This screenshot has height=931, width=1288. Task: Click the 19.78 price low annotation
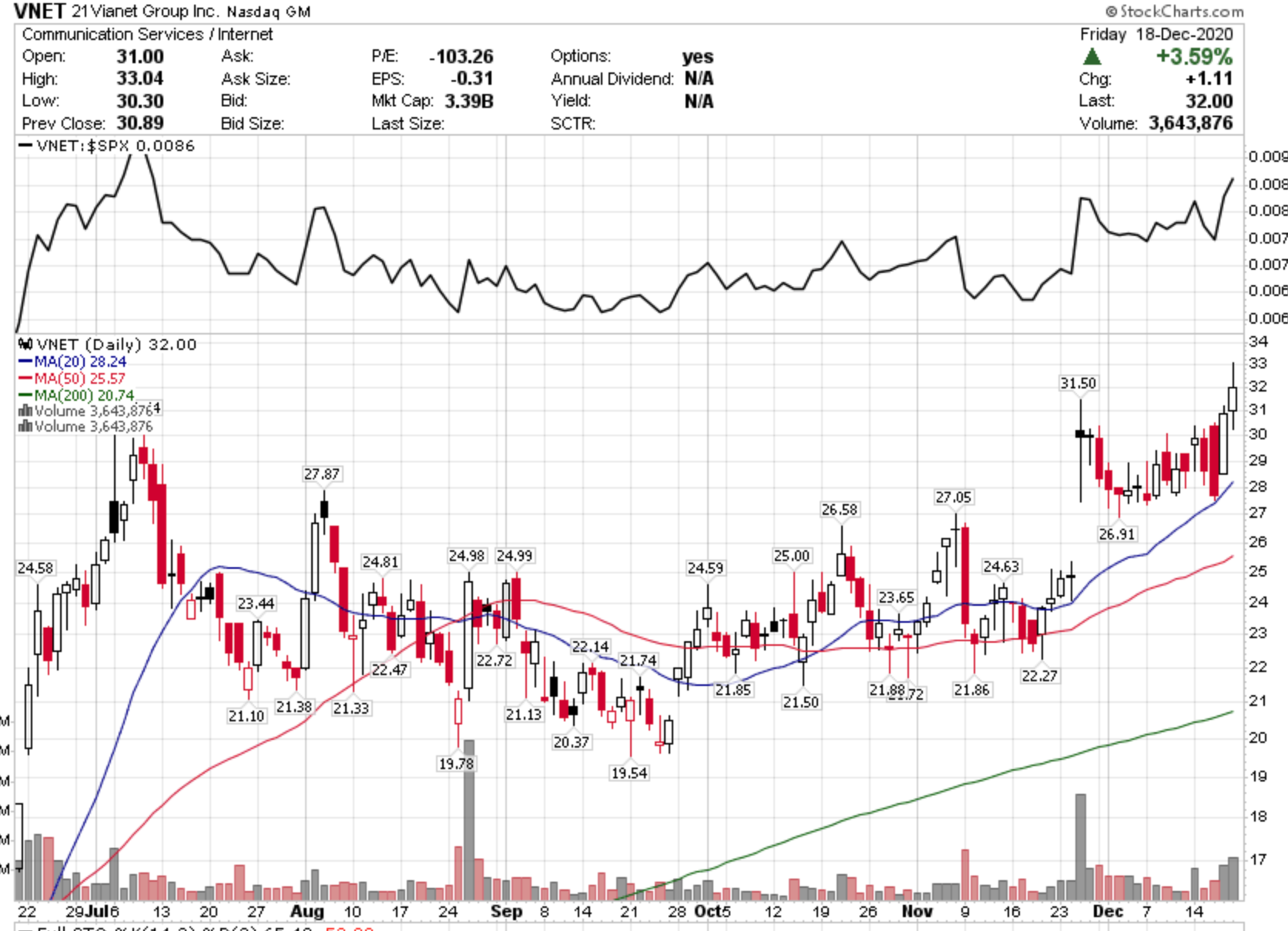pyautogui.click(x=456, y=764)
